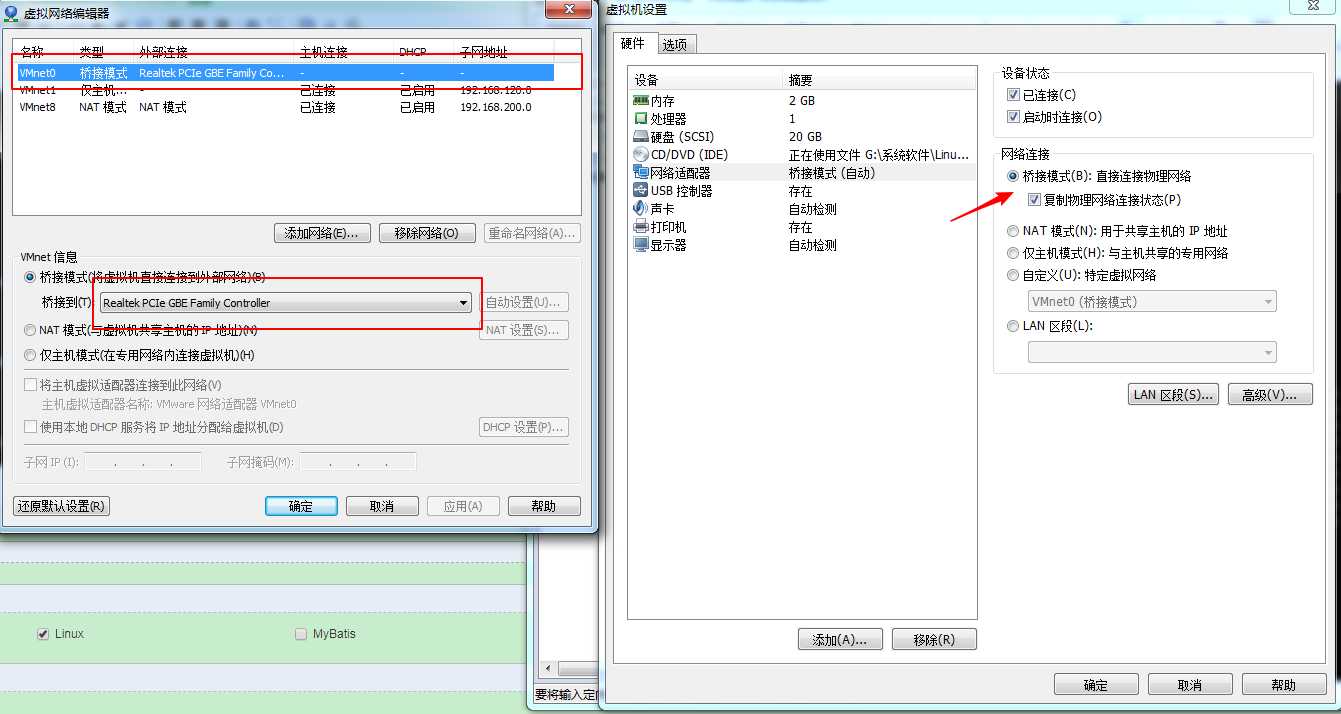Click 帮助 in 虚拟机设置 window

[1284, 685]
